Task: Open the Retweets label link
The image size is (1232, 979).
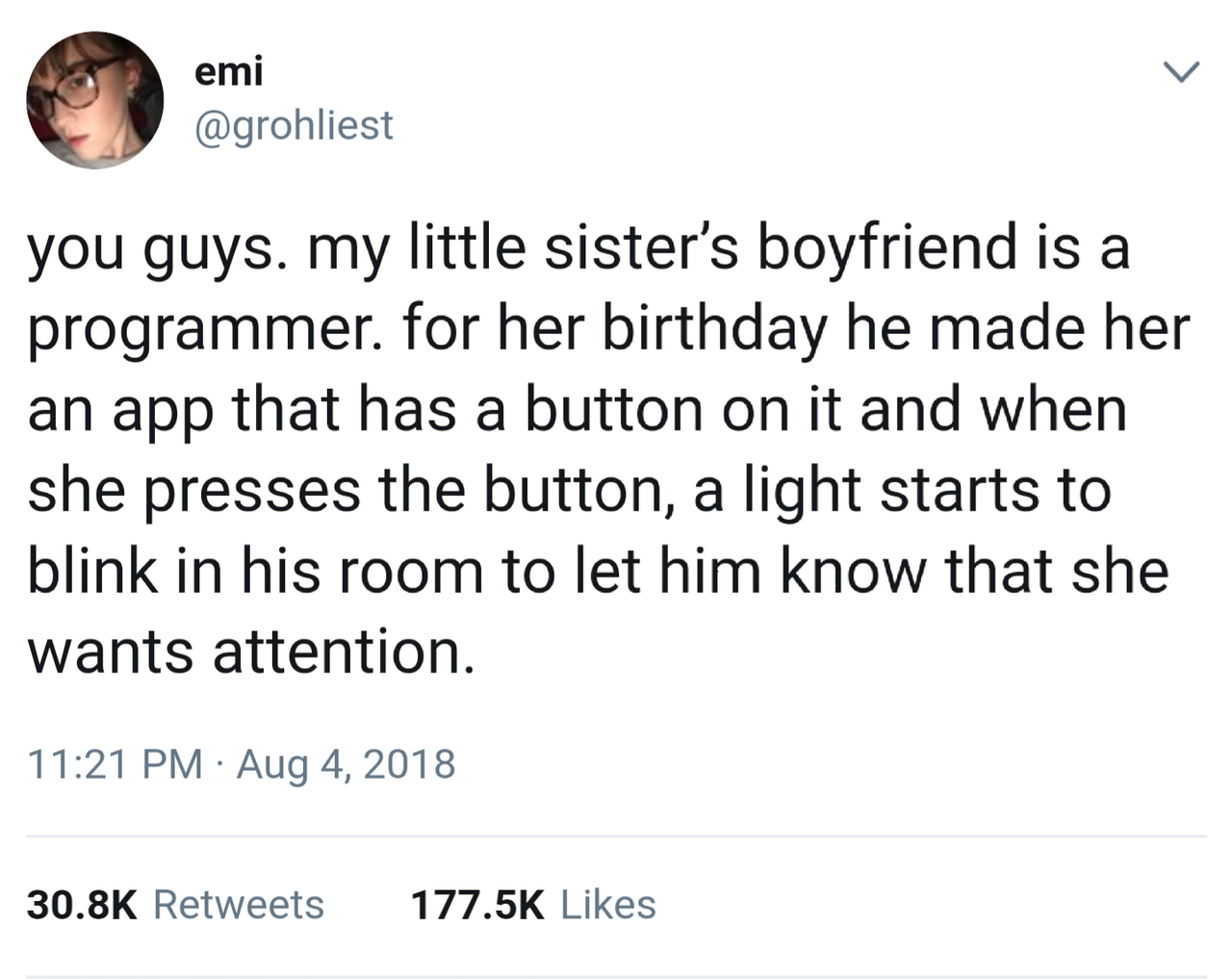Action: 239,905
